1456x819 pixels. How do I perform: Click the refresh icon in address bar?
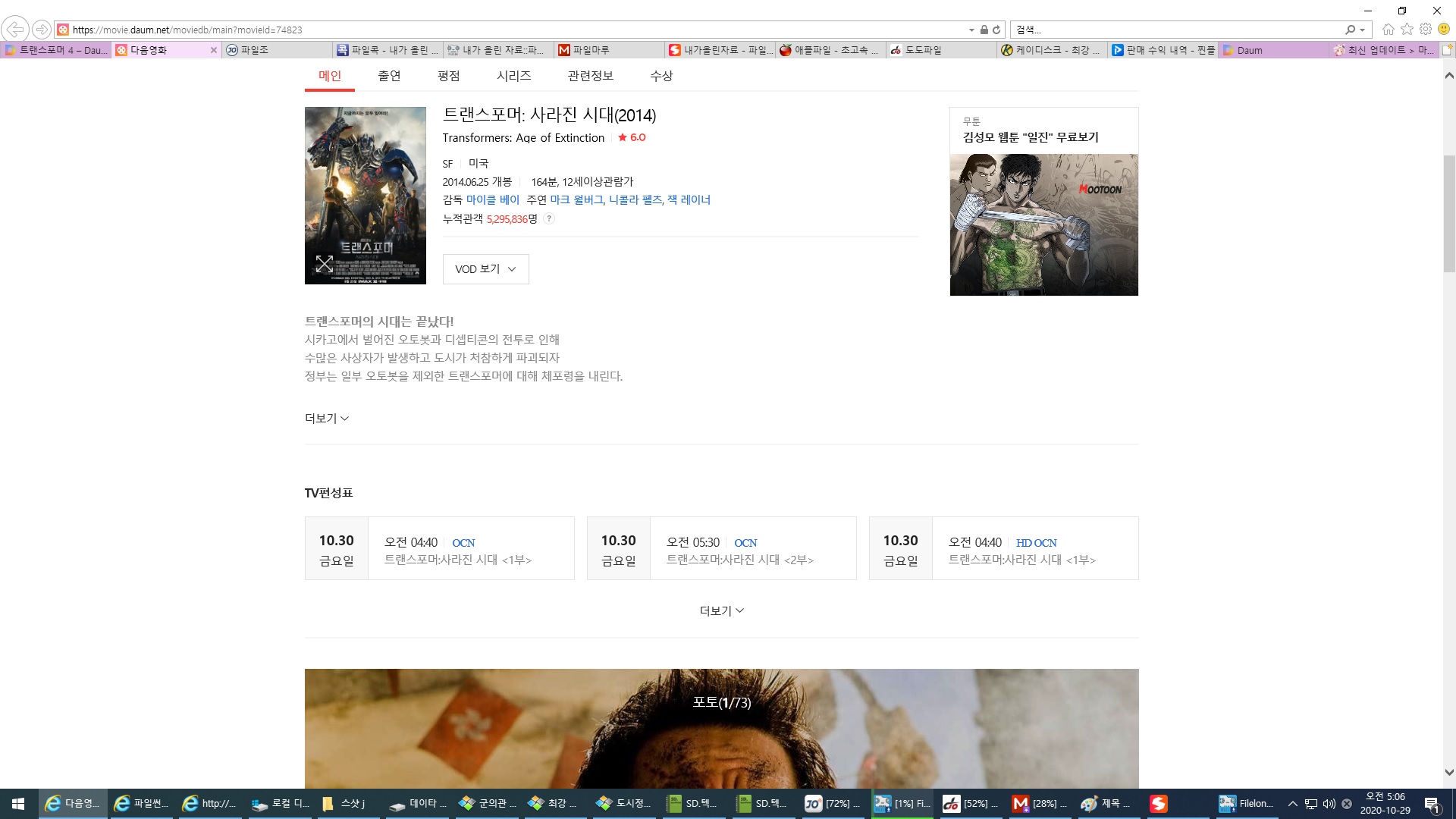(996, 30)
